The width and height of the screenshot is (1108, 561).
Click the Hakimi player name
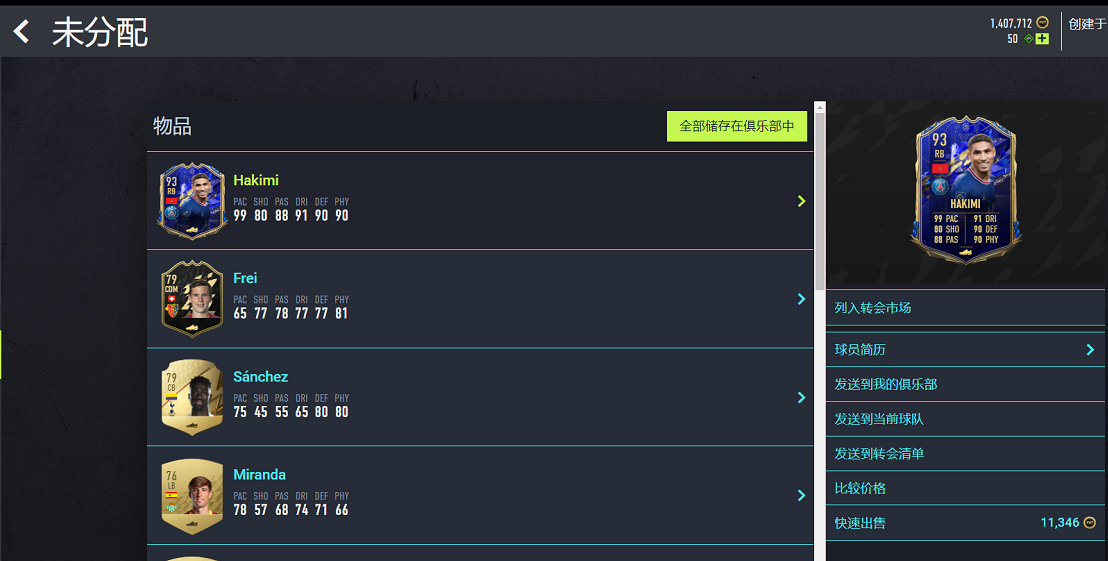click(x=256, y=180)
